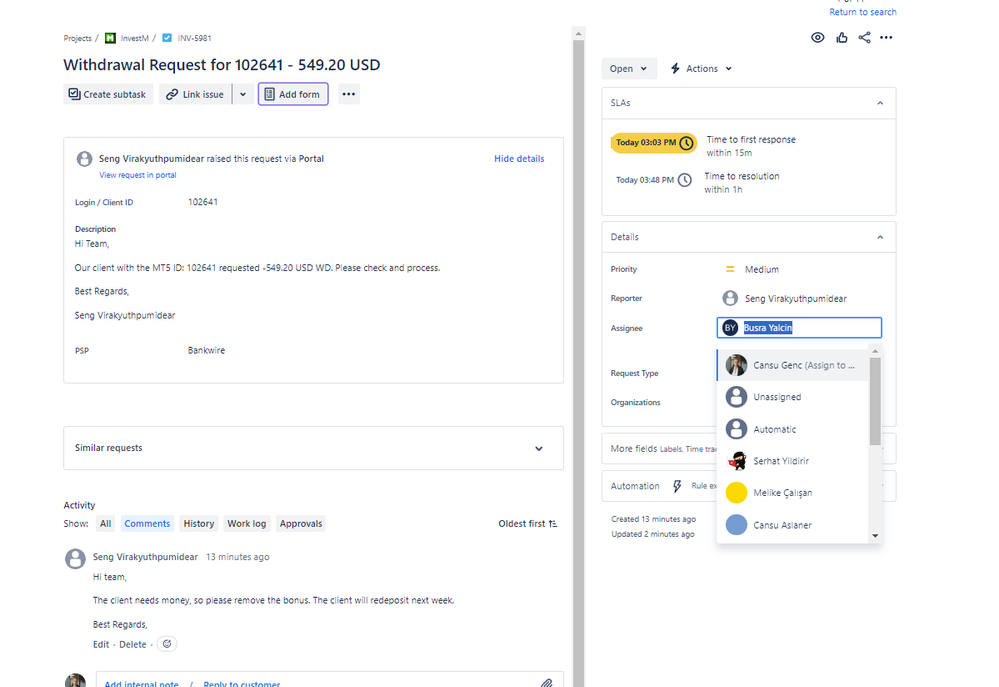The height and width of the screenshot is (687, 999).
Task: Delete the comment by Seng Virakyuthpumidear
Action: click(133, 644)
